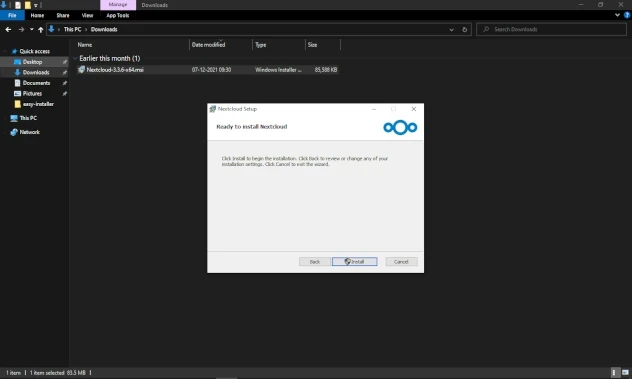Close the Nextcloud Setup dialog
This screenshot has width=632, height=379.
coord(414,109)
